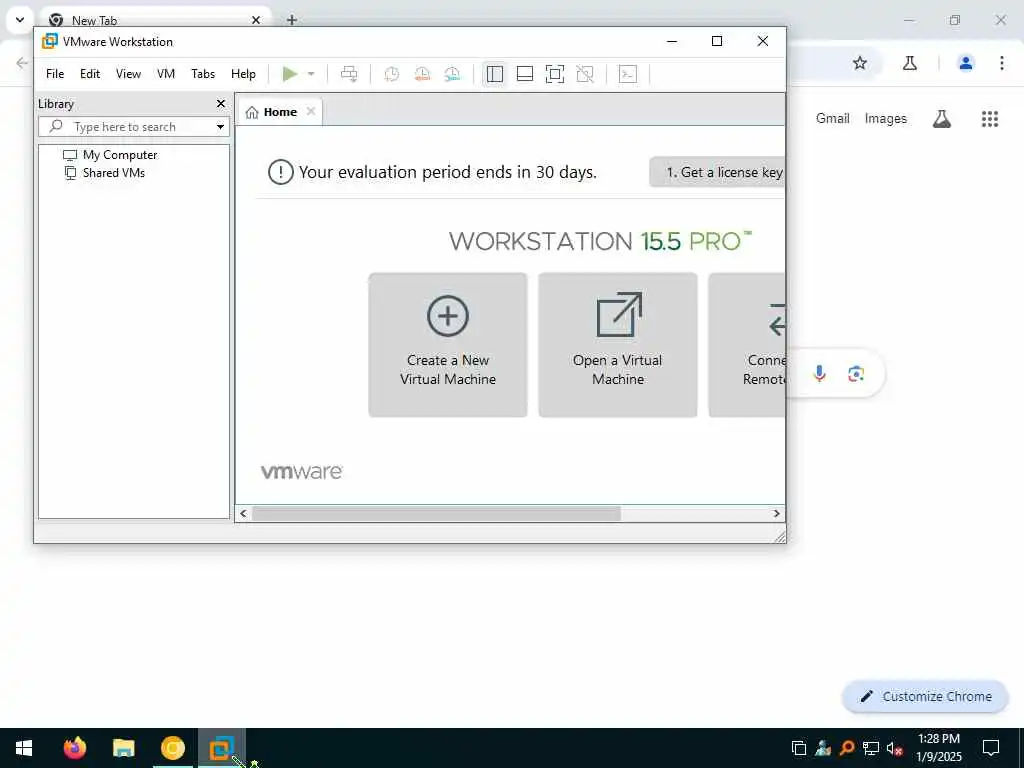The image size is (1024, 768).
Task: Click the green Power On play button
Action: [290, 74]
